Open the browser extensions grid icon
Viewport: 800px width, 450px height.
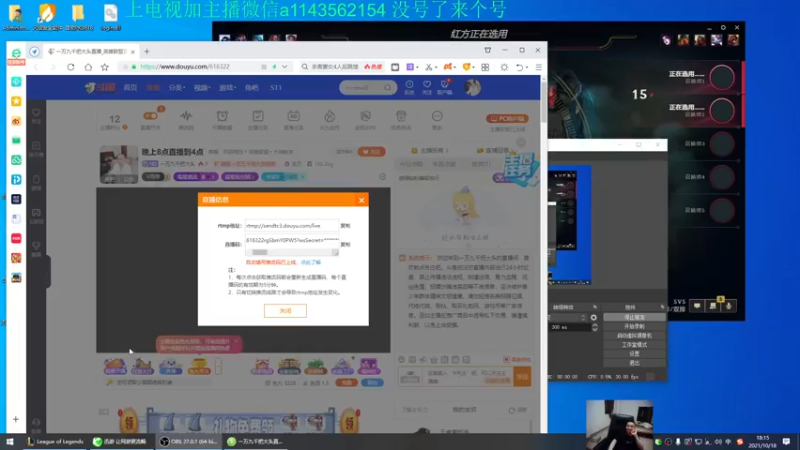tap(485, 67)
